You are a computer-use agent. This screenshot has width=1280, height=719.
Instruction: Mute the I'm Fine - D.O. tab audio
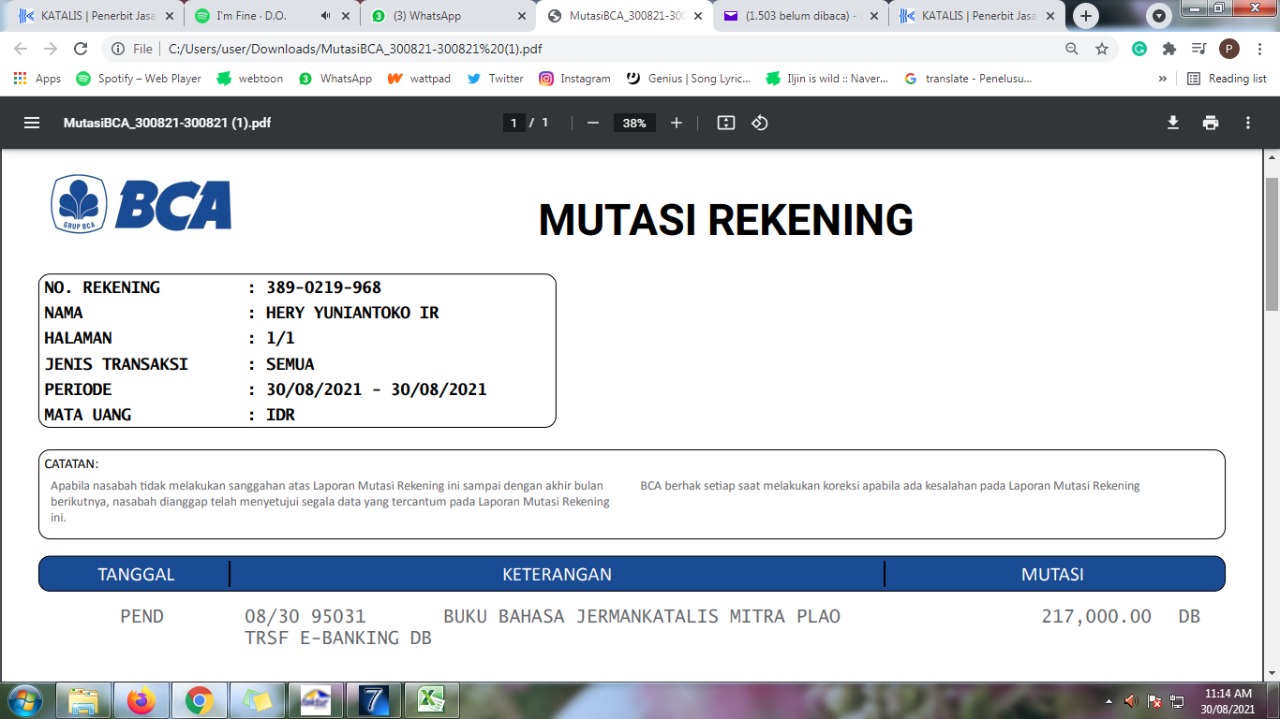(326, 16)
